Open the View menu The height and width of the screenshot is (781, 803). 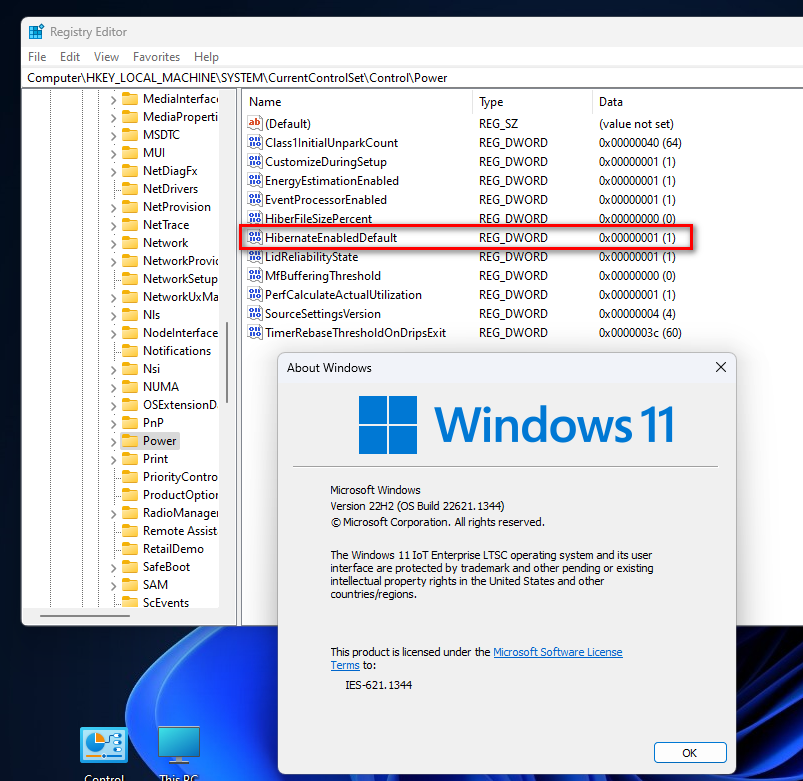pos(106,57)
